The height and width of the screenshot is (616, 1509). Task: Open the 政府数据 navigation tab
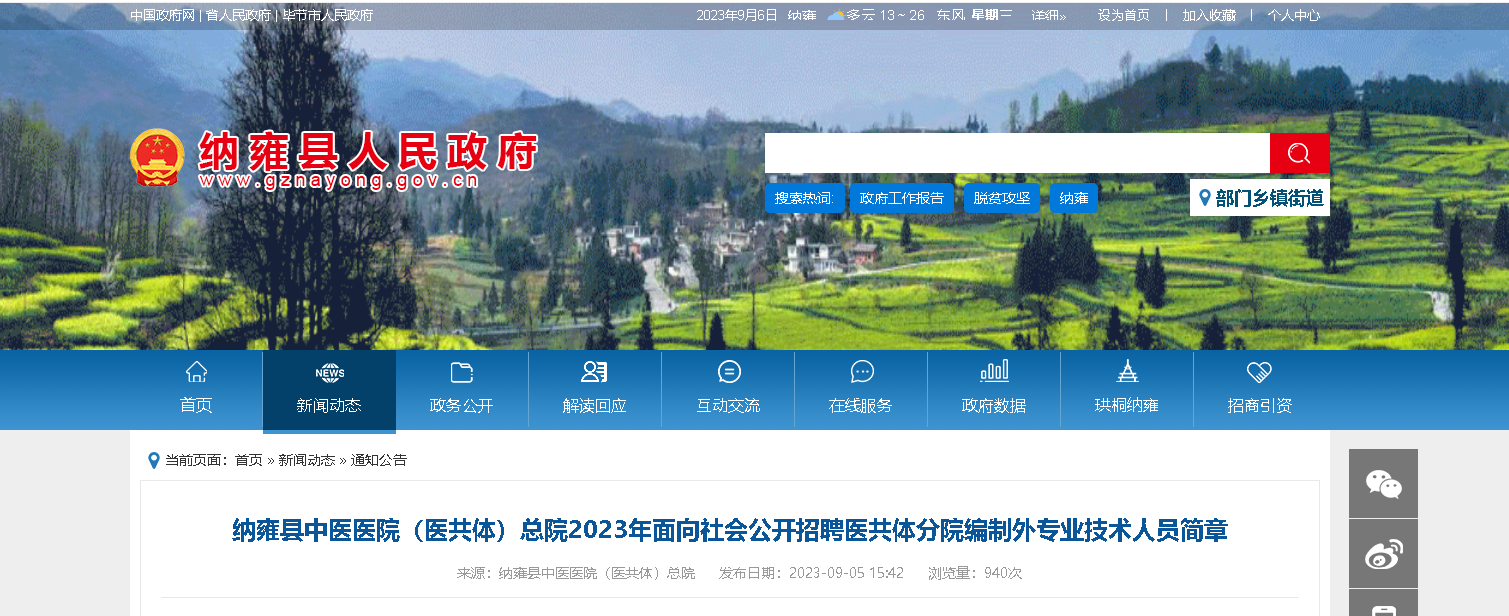tap(994, 390)
